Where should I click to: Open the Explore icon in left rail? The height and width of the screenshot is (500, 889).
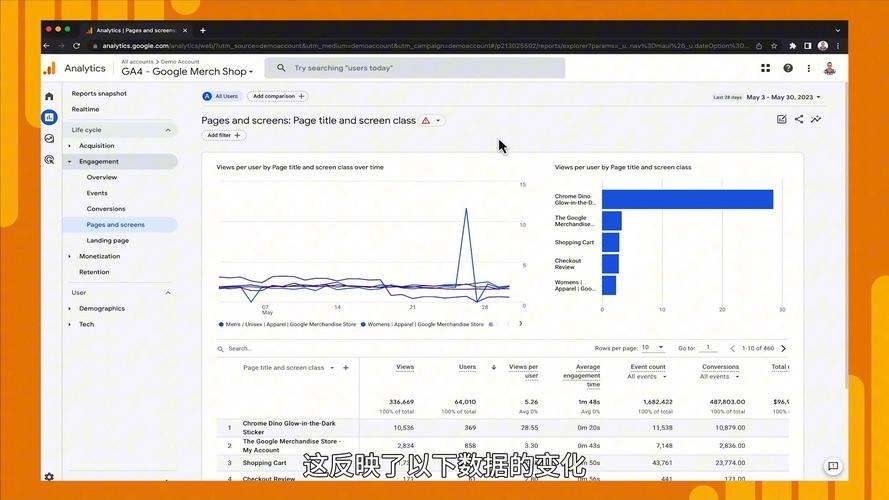pos(49,138)
